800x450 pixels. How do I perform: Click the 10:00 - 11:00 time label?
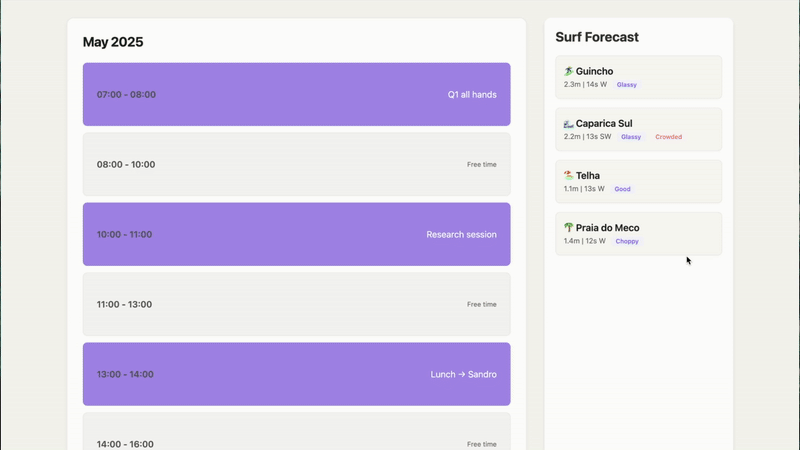coord(124,234)
